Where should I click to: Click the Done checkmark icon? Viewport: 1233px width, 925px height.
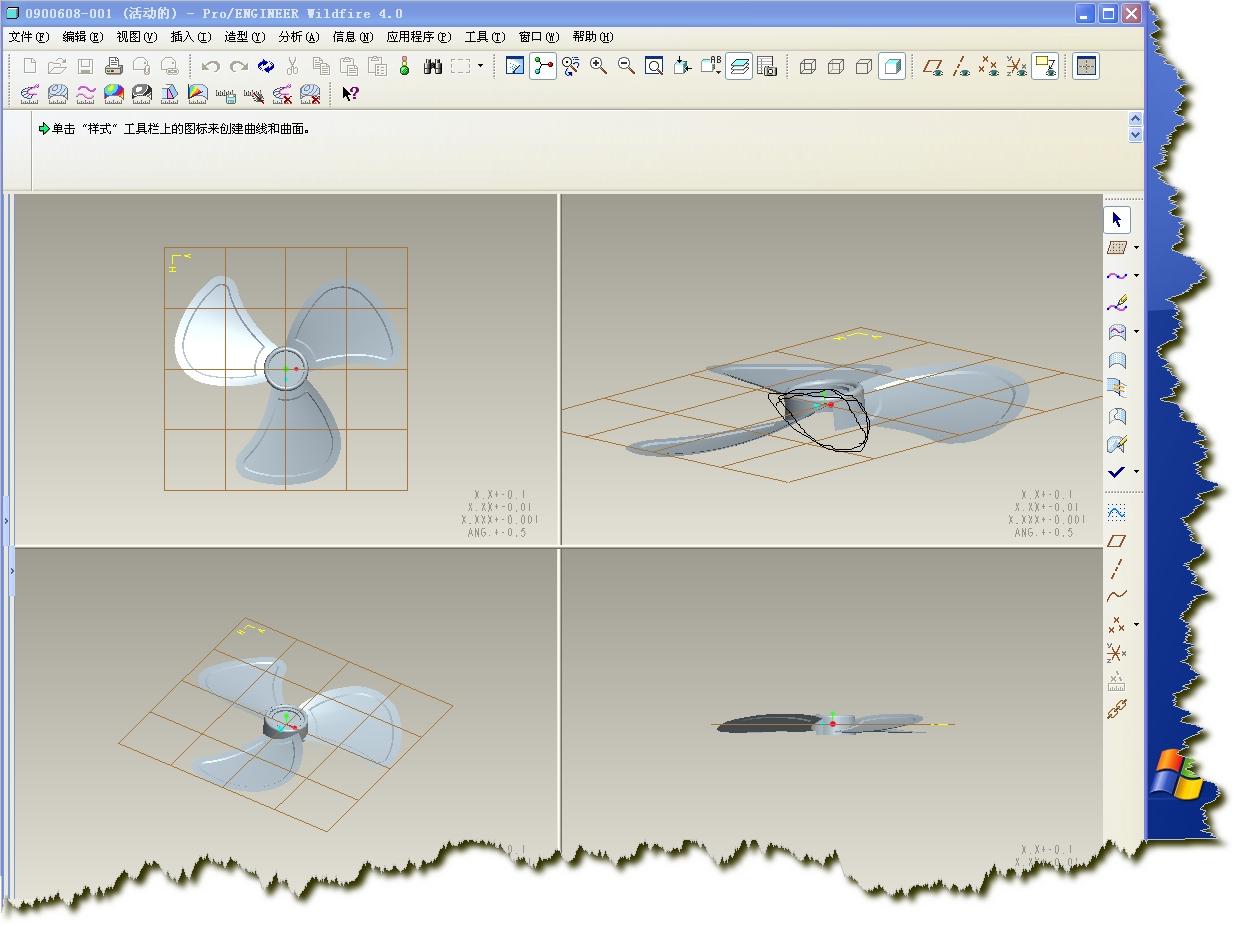point(1116,471)
